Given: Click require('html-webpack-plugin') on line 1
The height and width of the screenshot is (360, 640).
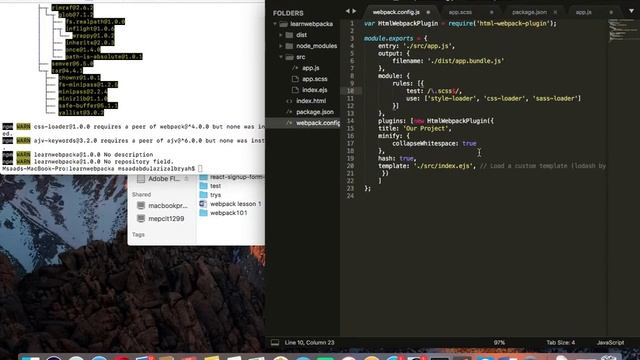Looking at the screenshot, I should (501, 24).
